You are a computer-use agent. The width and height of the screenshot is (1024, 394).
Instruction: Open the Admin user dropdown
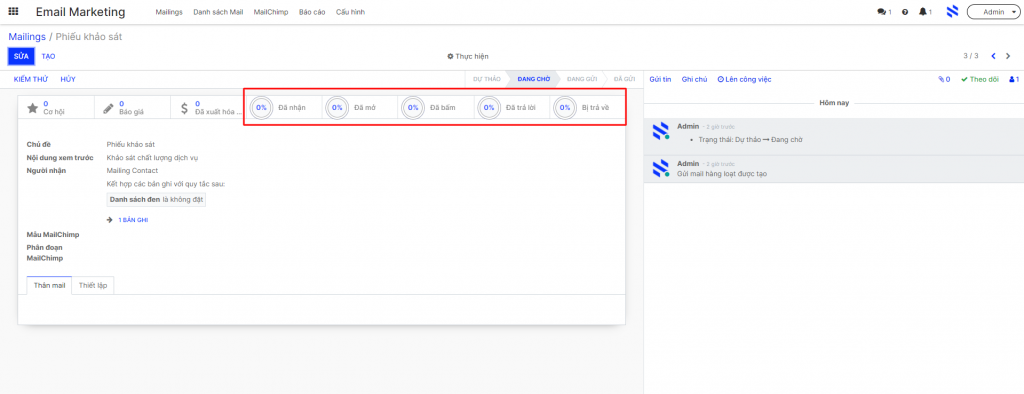point(992,12)
